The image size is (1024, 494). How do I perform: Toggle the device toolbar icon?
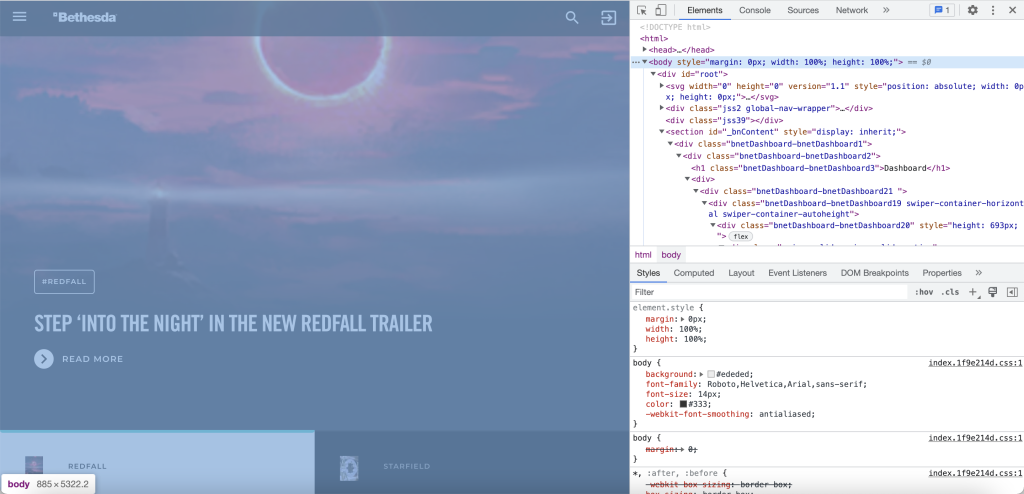(x=661, y=10)
